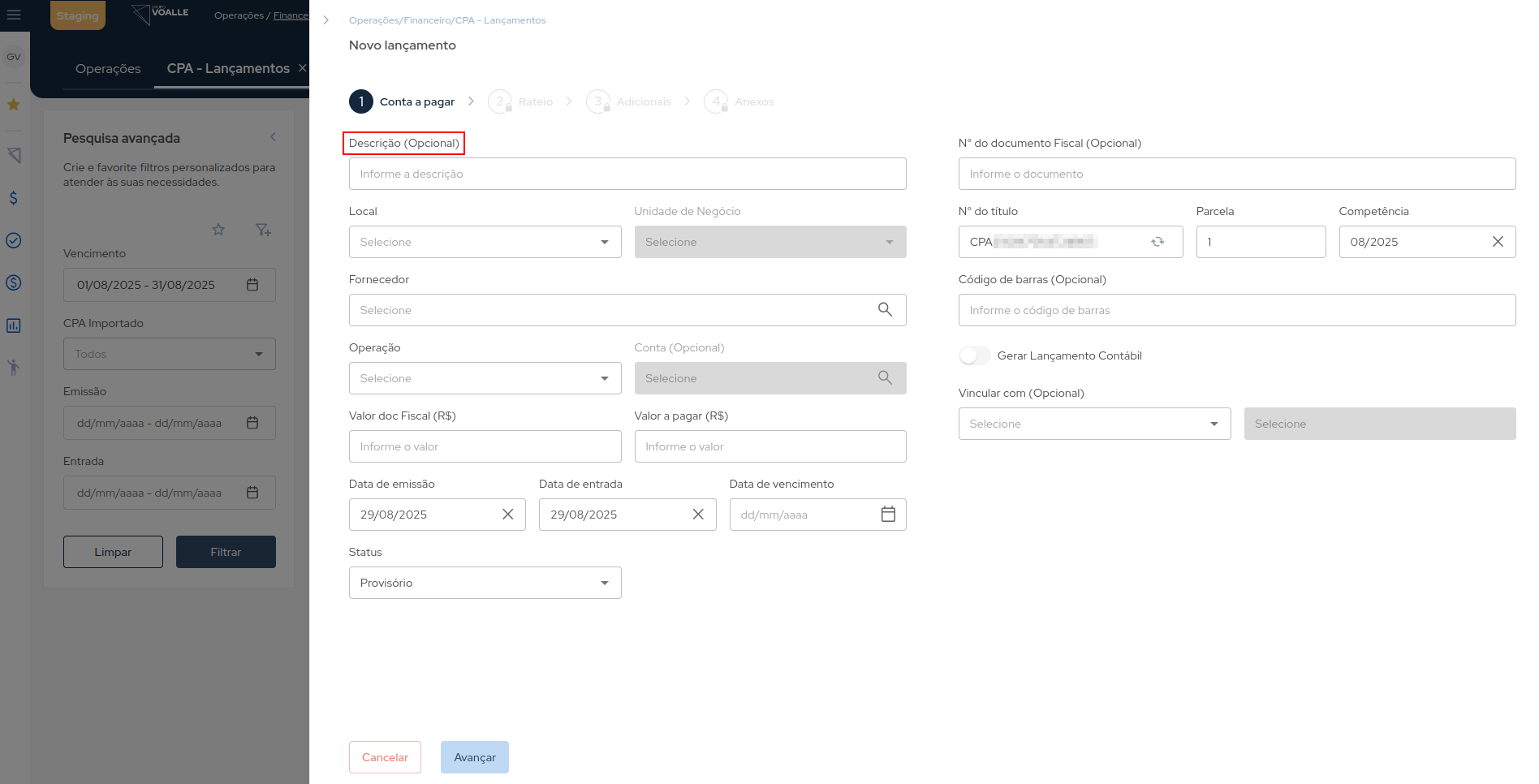Click the favorites star sidebar icon
Screen dimensions: 1539x784
[x=14, y=105]
